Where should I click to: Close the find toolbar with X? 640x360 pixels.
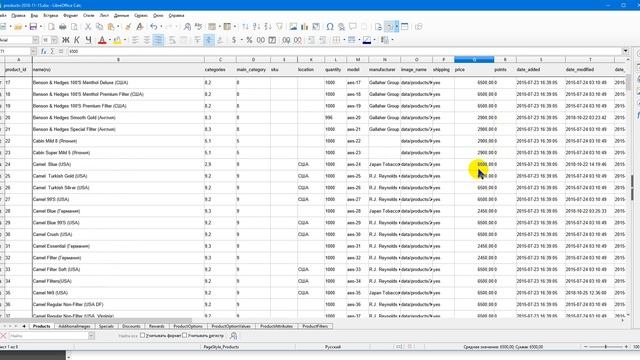3,336
